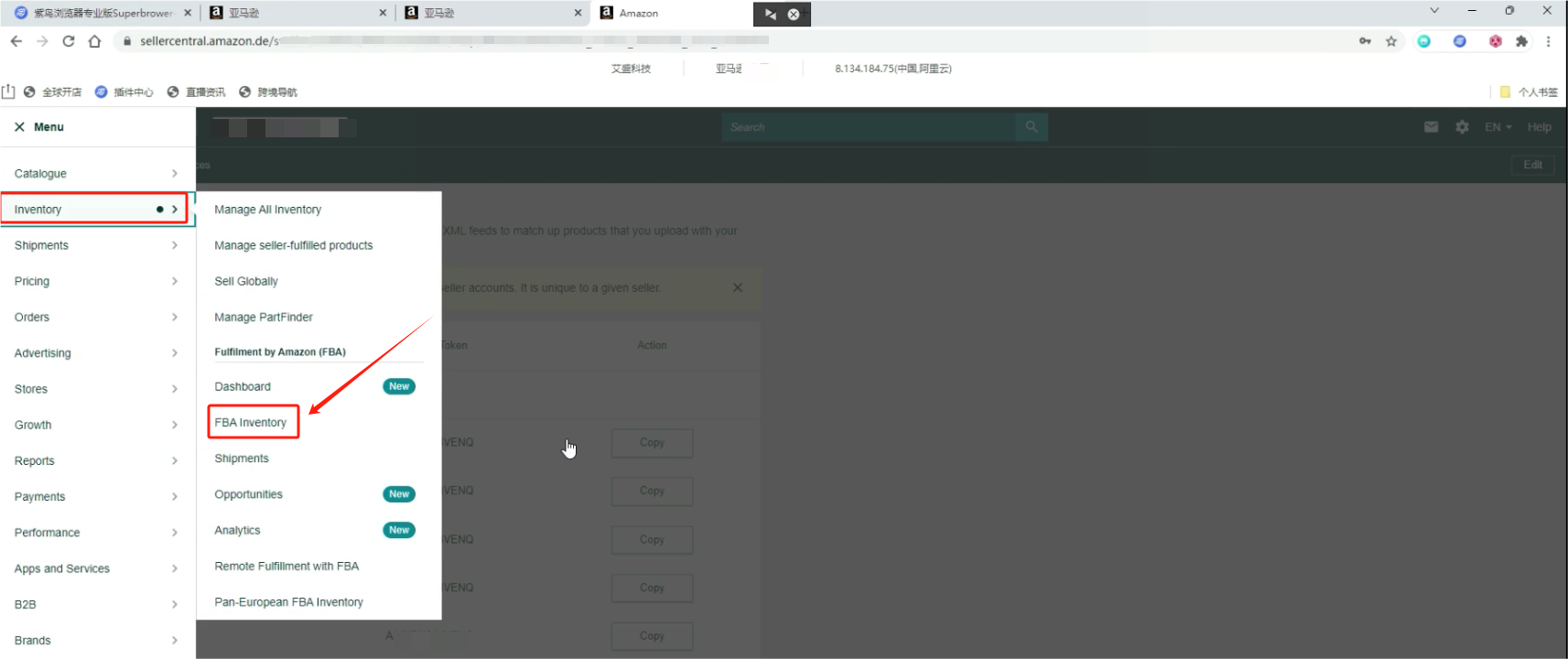1568x659 pixels.
Task: Expand the Catalogue menu section
Action: click(96, 174)
